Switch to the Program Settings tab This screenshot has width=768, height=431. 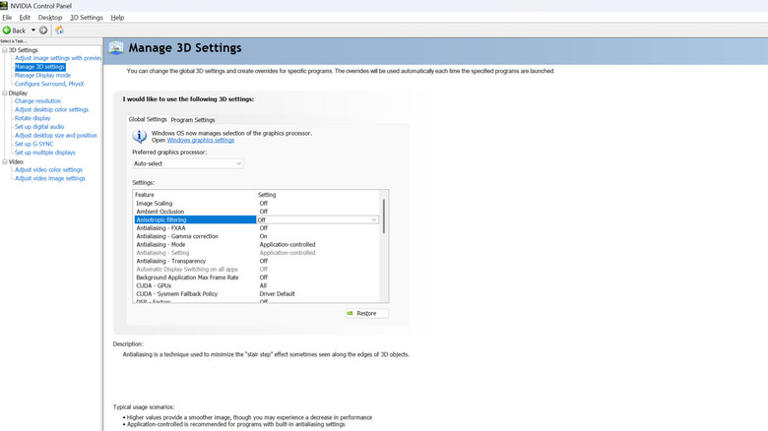[x=193, y=120]
